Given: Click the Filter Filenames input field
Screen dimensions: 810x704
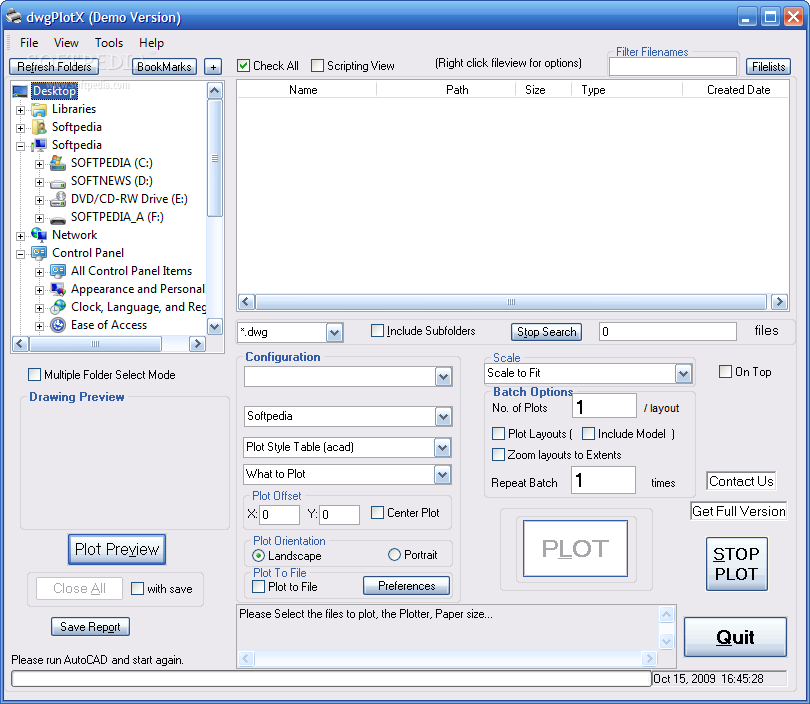Looking at the screenshot, I should point(673,67).
